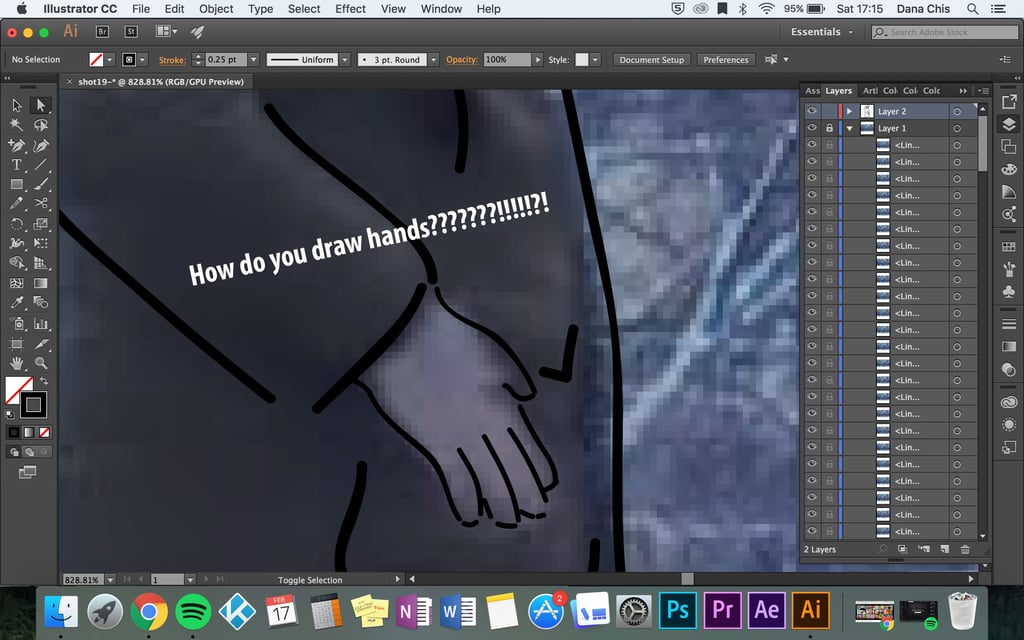This screenshot has height=640, width=1024.
Task: Select the Rotate tool
Action: pyautogui.click(x=17, y=224)
